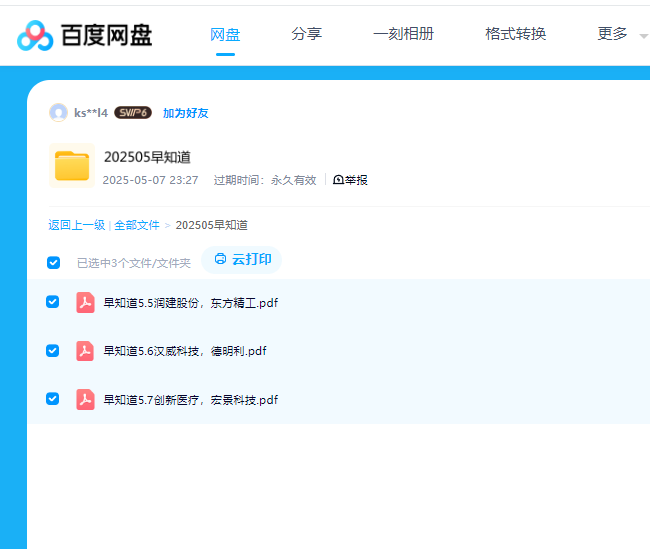Go to the 一刻相册 tab
Viewport: 650px width, 549px height.
[x=403, y=34]
